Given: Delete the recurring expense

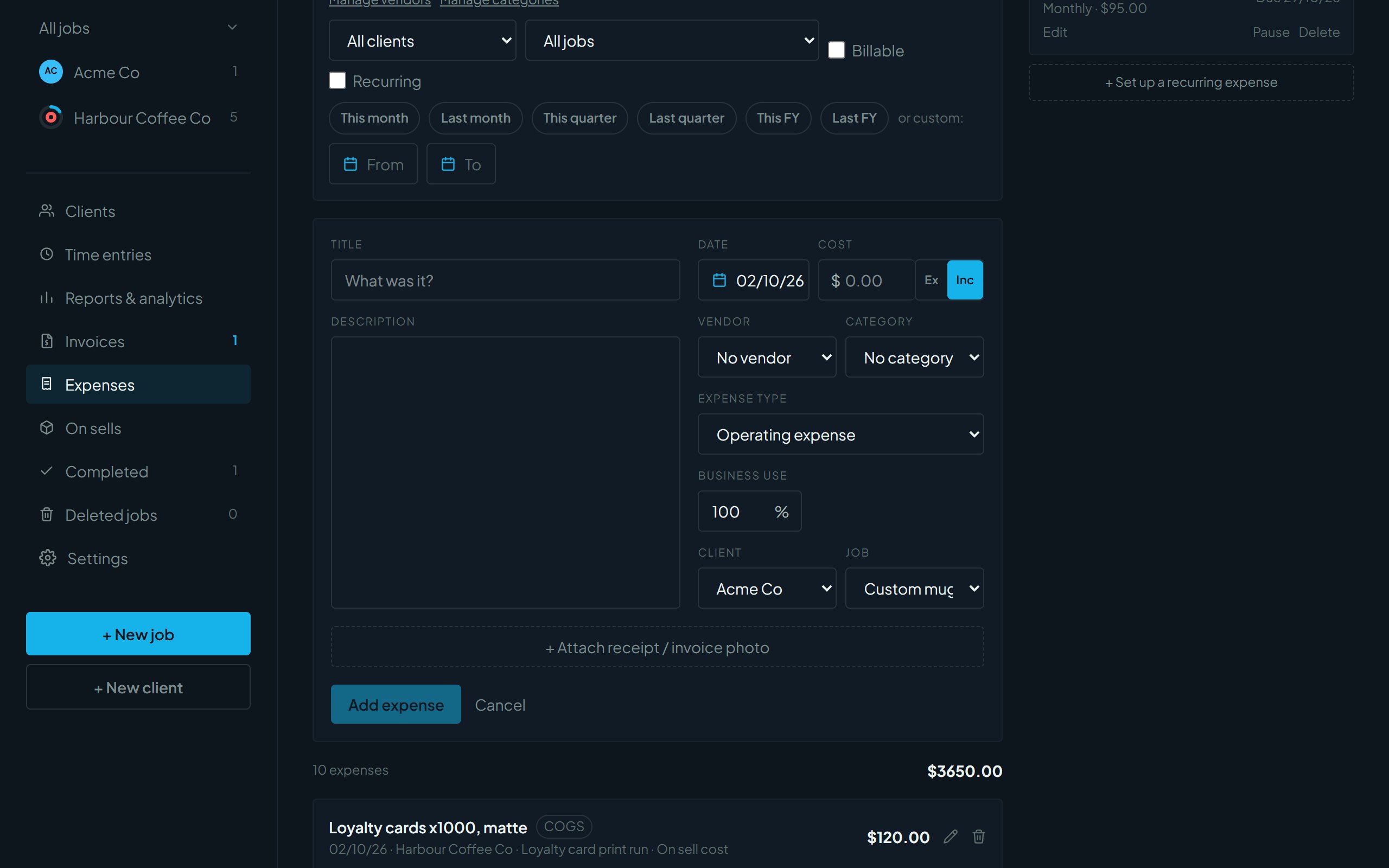Looking at the screenshot, I should tap(1319, 32).
